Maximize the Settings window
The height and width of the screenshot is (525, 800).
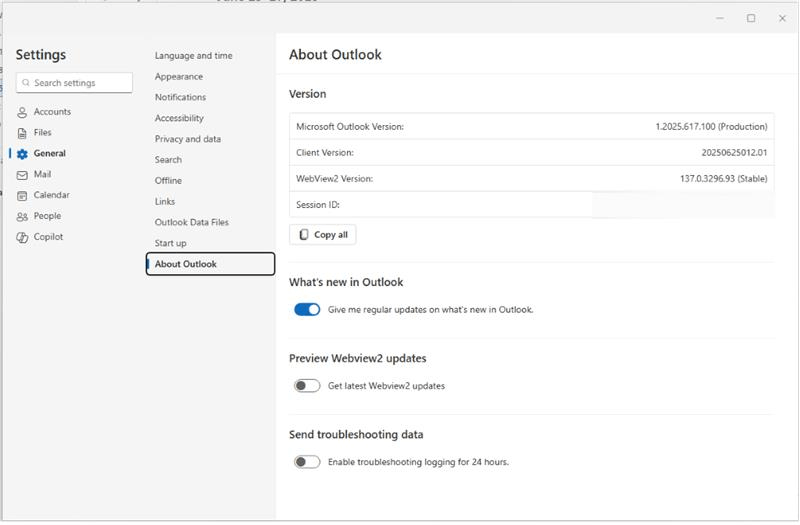(x=751, y=18)
